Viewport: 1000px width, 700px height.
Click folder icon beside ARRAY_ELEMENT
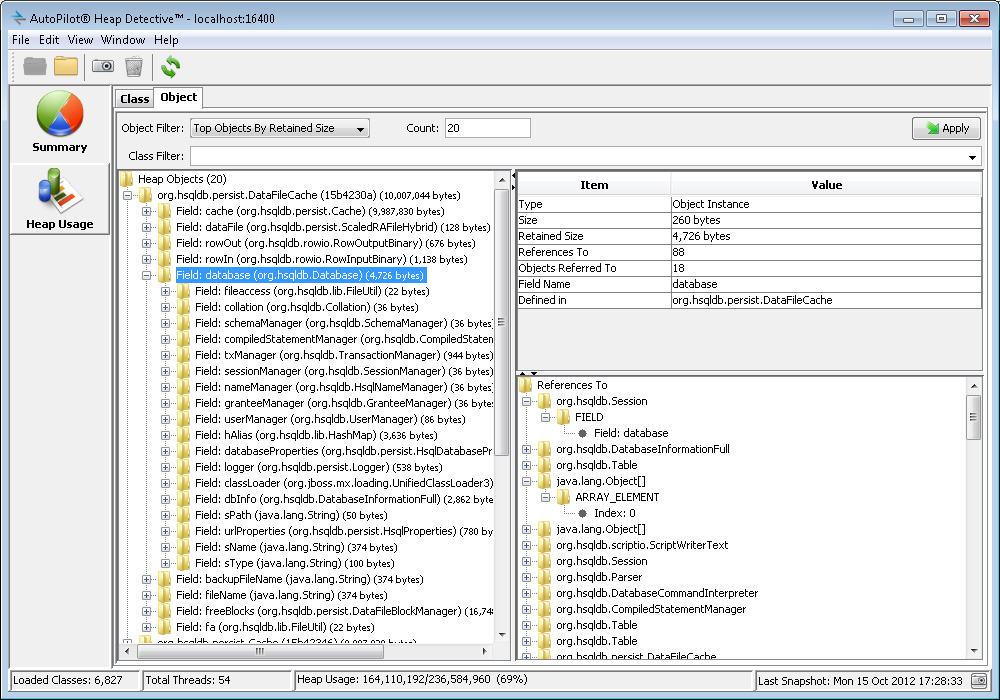[564, 497]
